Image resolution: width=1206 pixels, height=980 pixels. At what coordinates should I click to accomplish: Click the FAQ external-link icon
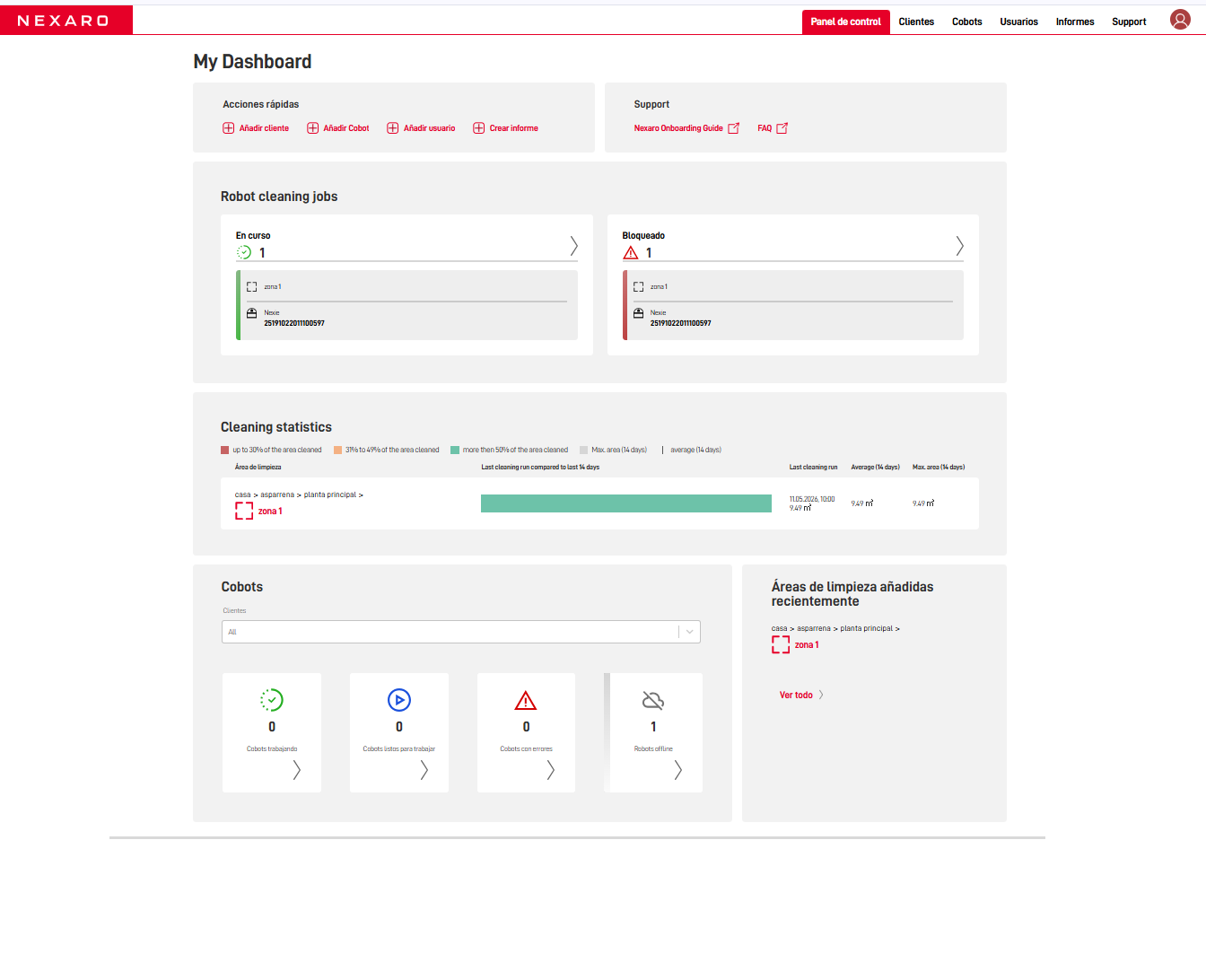click(x=782, y=128)
